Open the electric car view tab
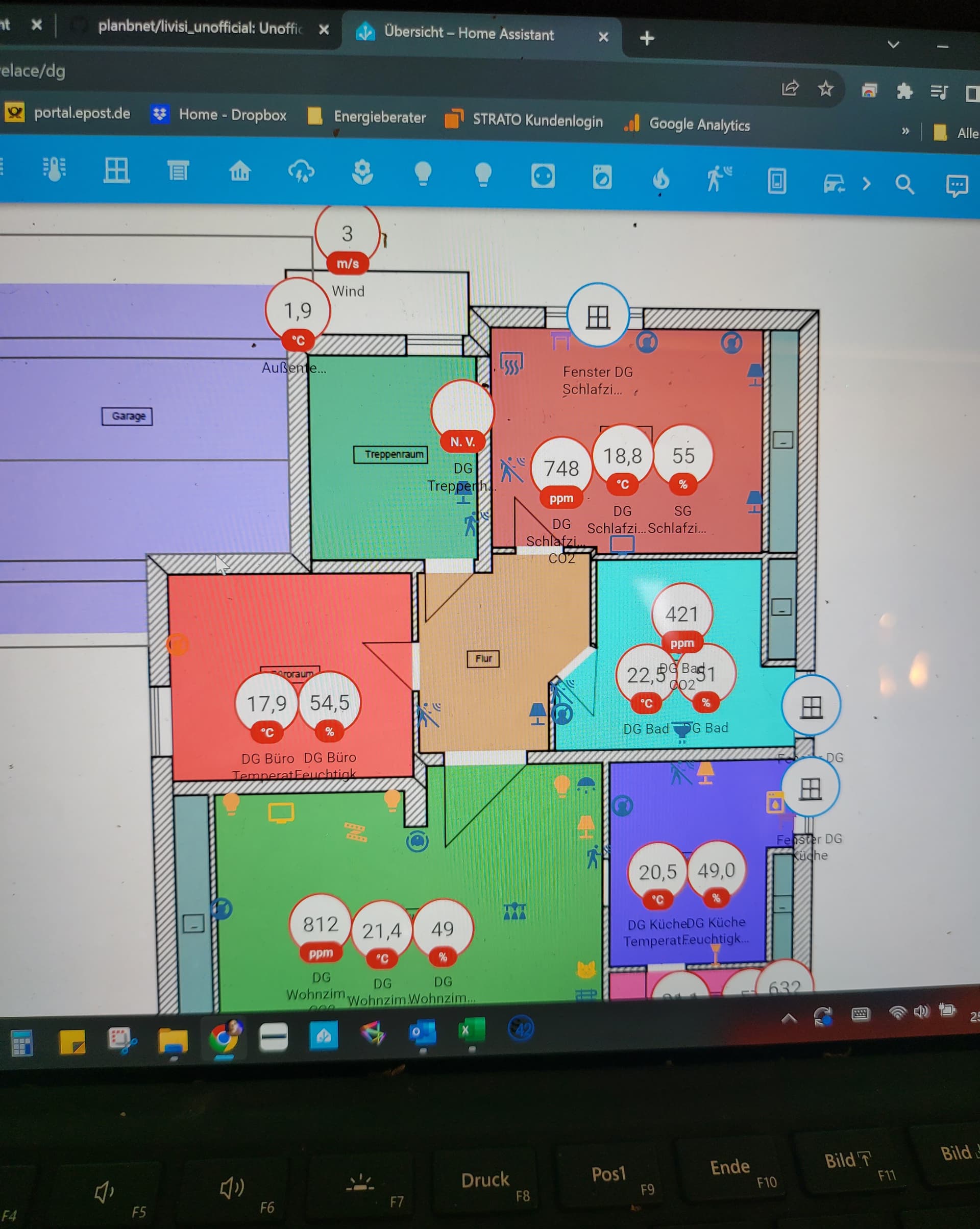 point(834,184)
